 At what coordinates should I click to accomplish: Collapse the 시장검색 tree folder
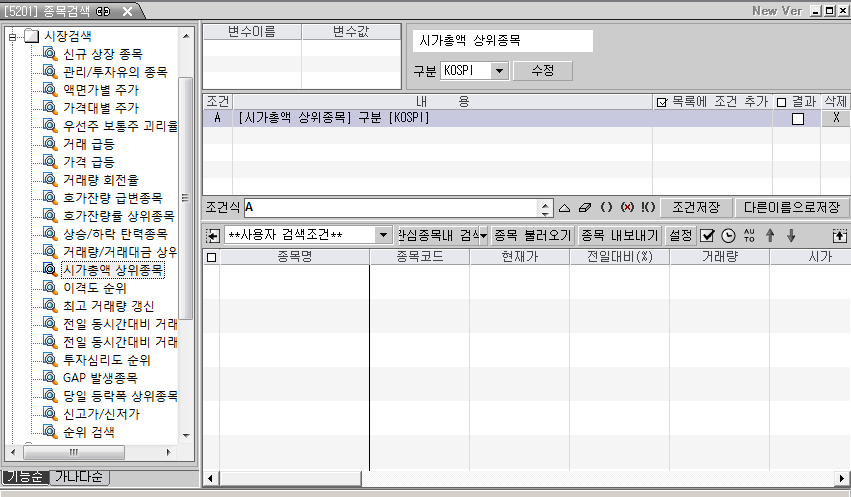(12, 36)
